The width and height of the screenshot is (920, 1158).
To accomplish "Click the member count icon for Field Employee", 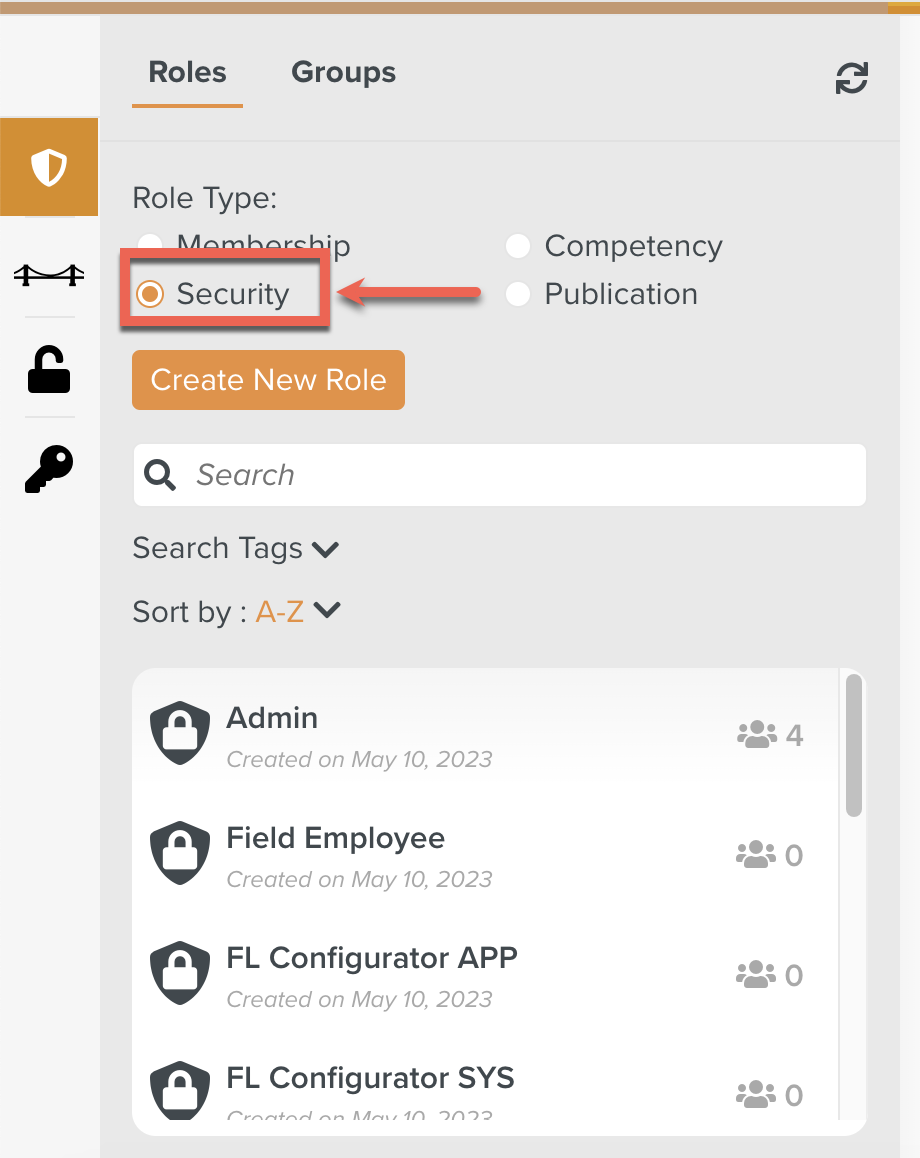I will pos(759,854).
